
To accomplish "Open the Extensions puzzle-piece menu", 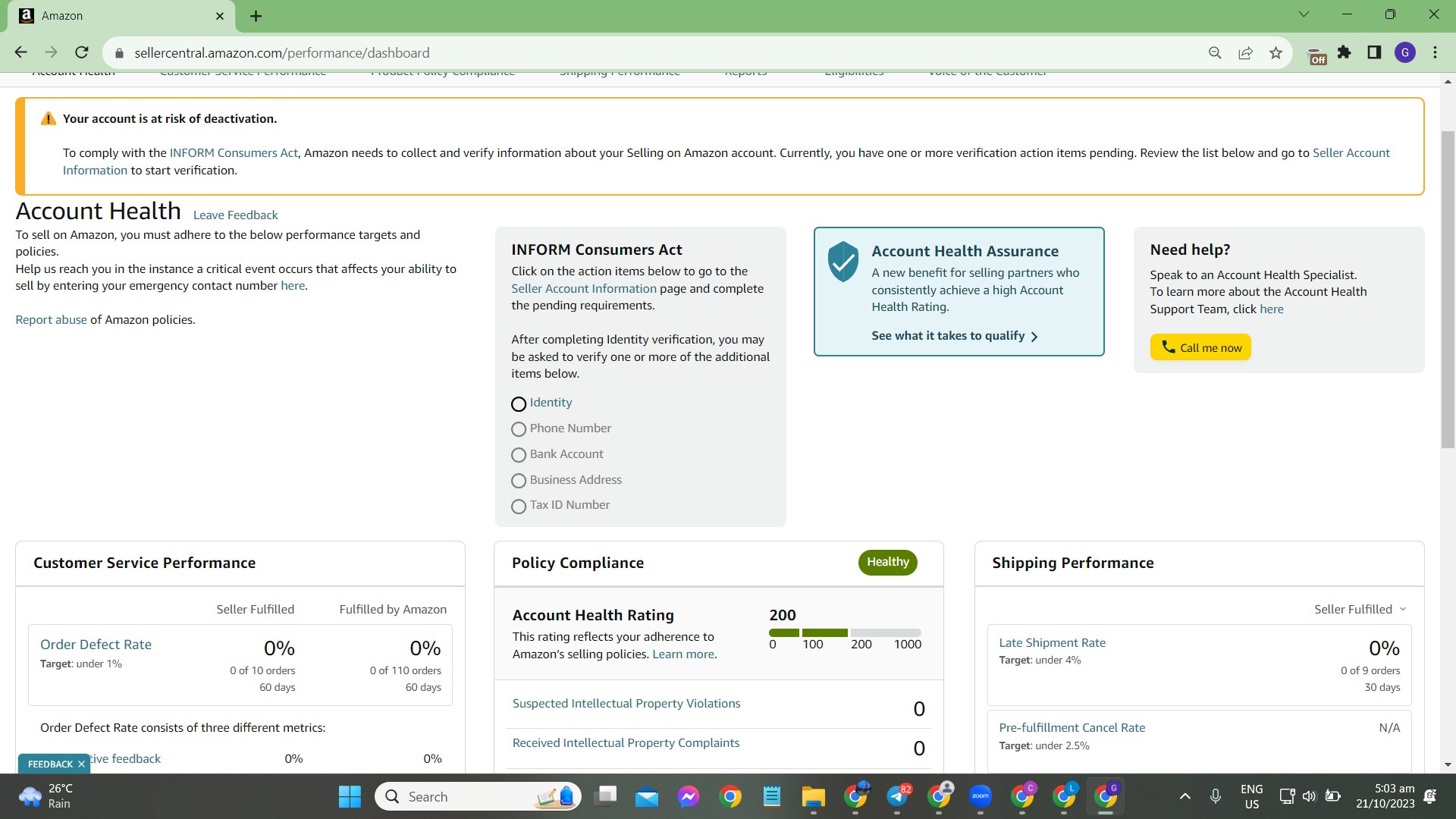I will pyautogui.click(x=1345, y=52).
